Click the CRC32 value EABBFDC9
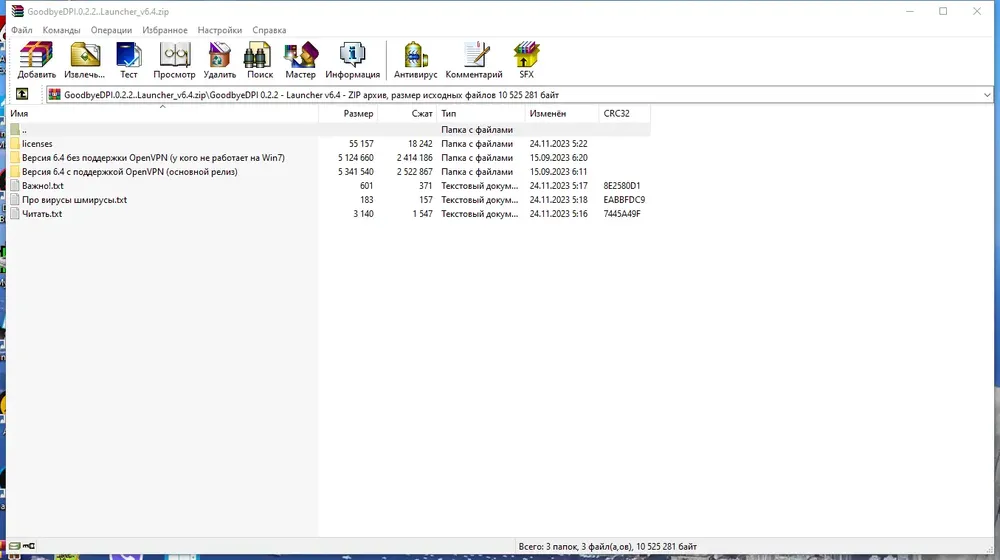This screenshot has width=1000, height=560. pos(624,200)
